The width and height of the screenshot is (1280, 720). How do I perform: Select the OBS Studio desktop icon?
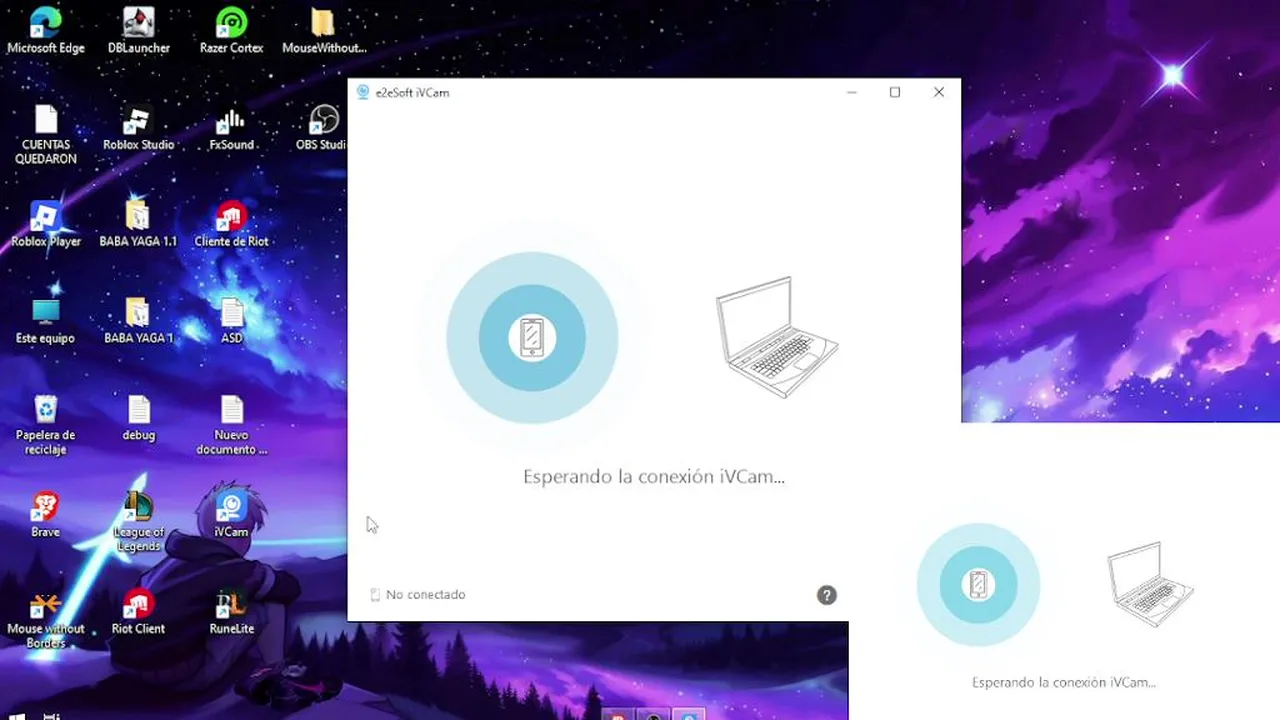pyautogui.click(x=322, y=127)
